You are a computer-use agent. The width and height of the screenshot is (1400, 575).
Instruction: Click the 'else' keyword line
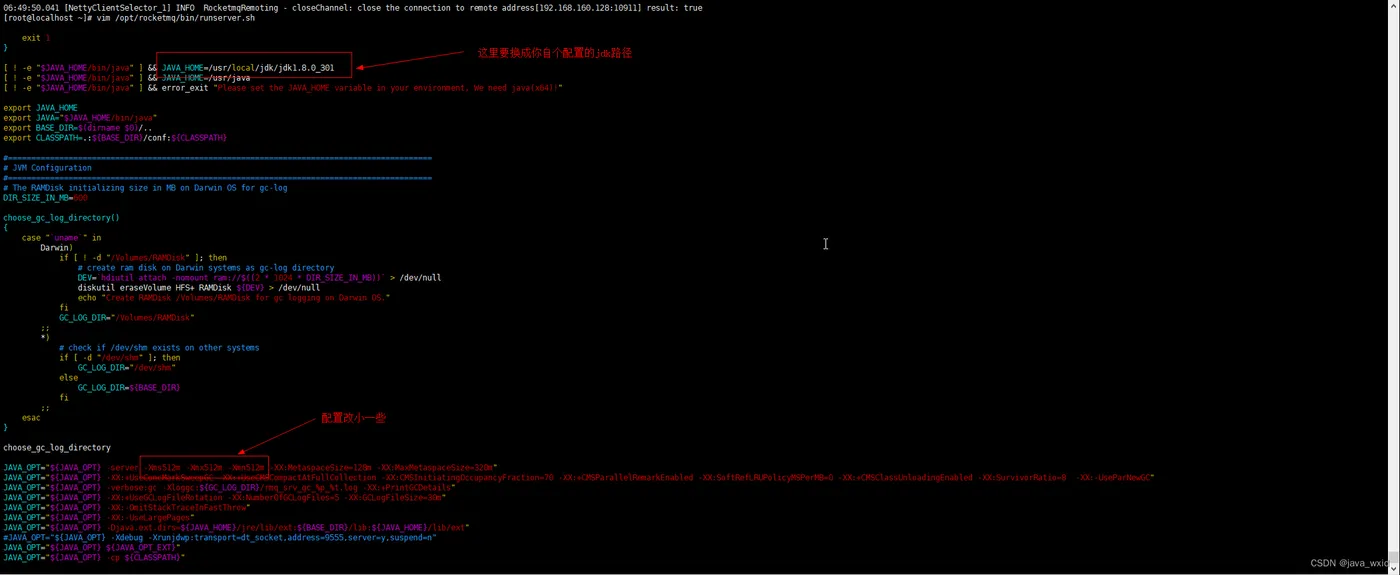68,377
